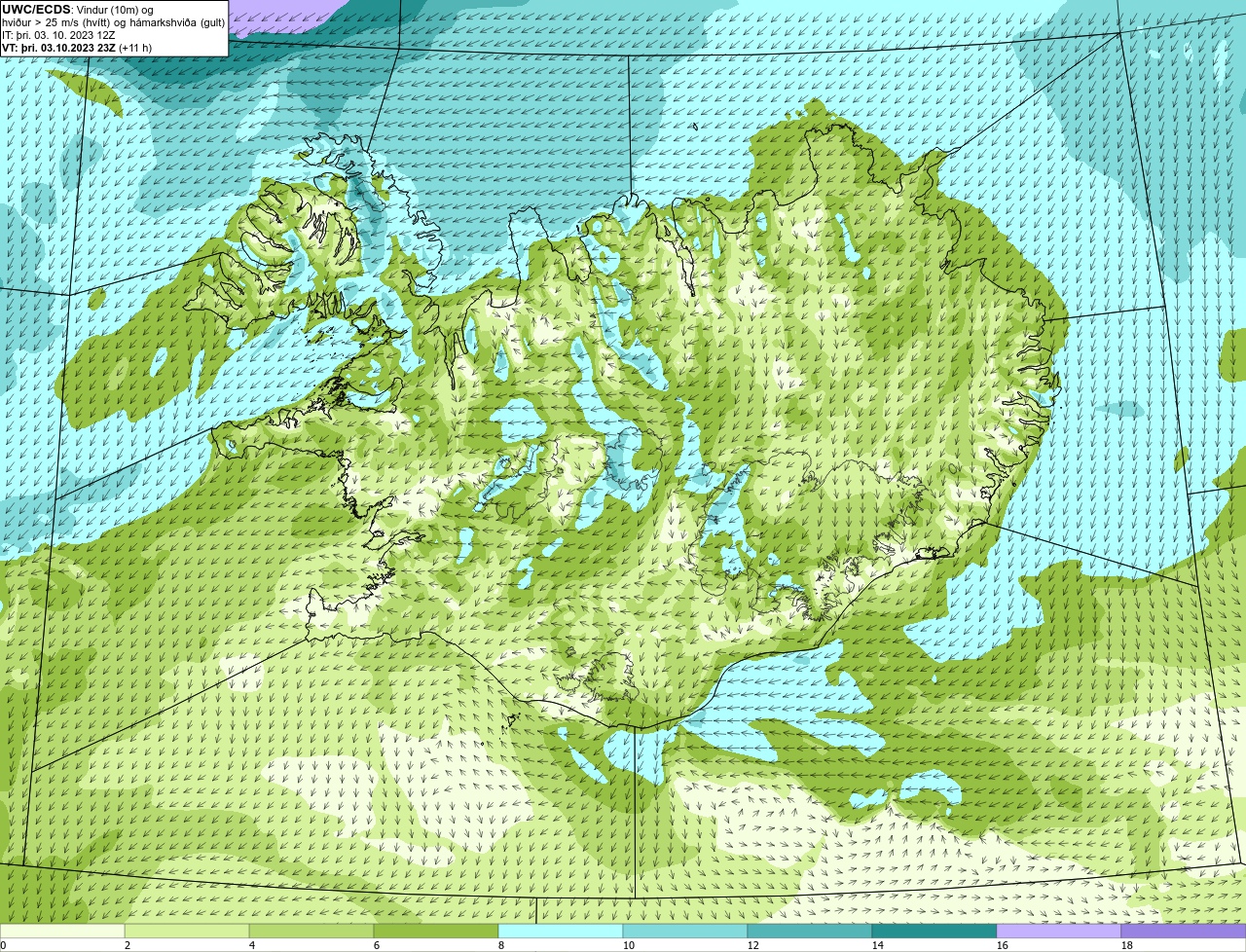Screen dimensions: 1246x952
Task: Select the 16–18 m/s lavender legend swatch
Action: [x=1059, y=932]
